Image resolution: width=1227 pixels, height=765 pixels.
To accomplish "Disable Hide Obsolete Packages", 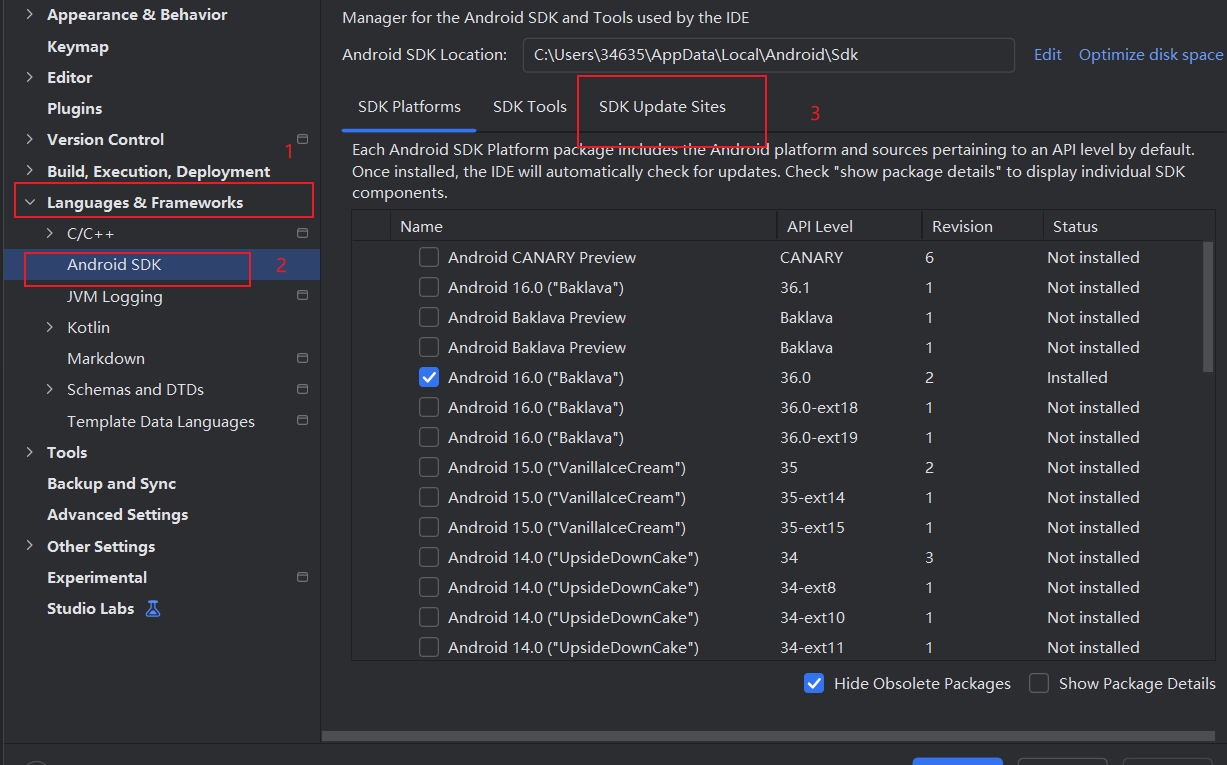I will click(814, 683).
